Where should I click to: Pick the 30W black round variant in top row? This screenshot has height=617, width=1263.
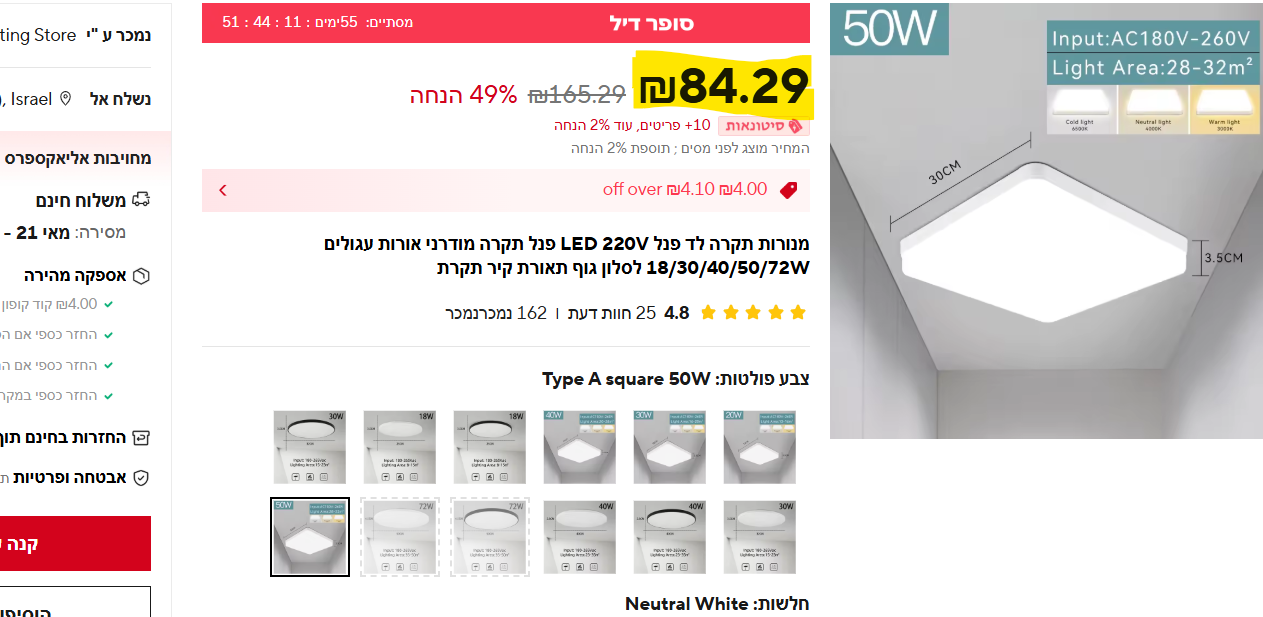310,447
